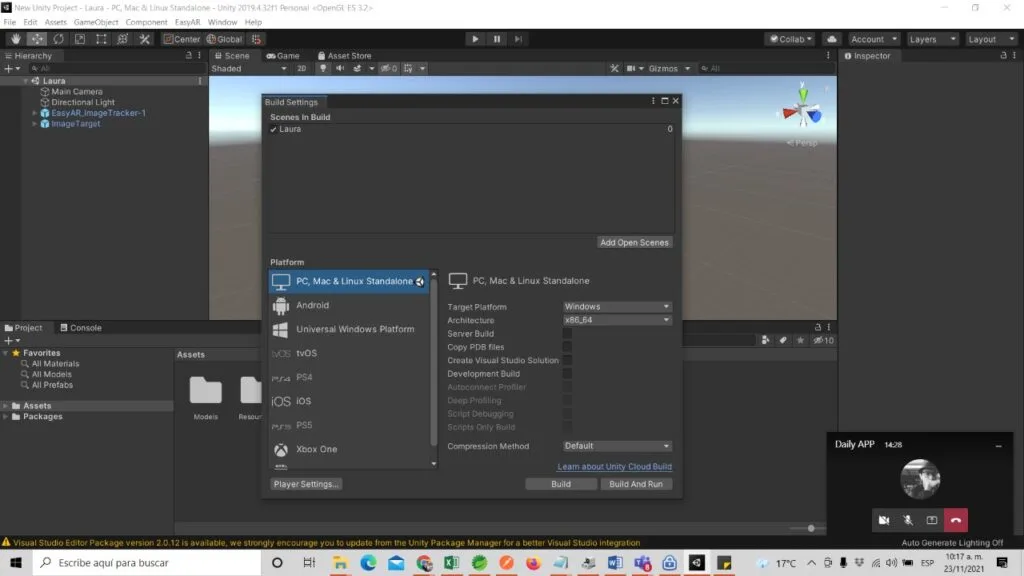
Task: Open the Collab dropdown
Action: click(x=791, y=39)
